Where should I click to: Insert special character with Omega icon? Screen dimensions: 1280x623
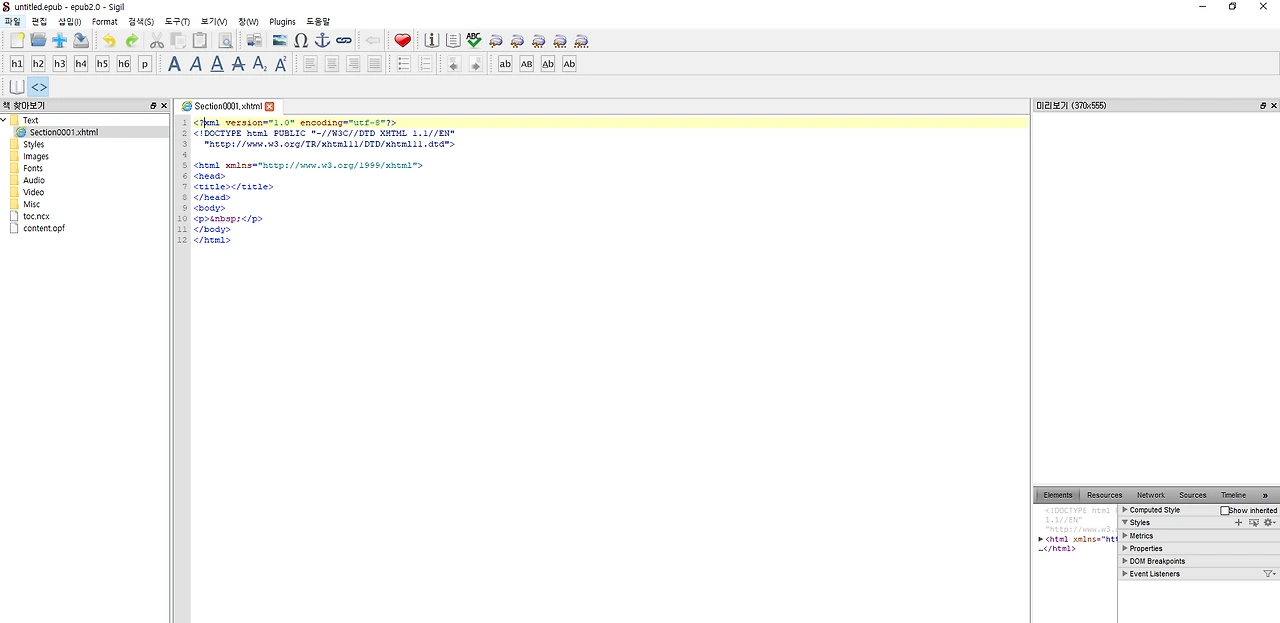click(301, 40)
